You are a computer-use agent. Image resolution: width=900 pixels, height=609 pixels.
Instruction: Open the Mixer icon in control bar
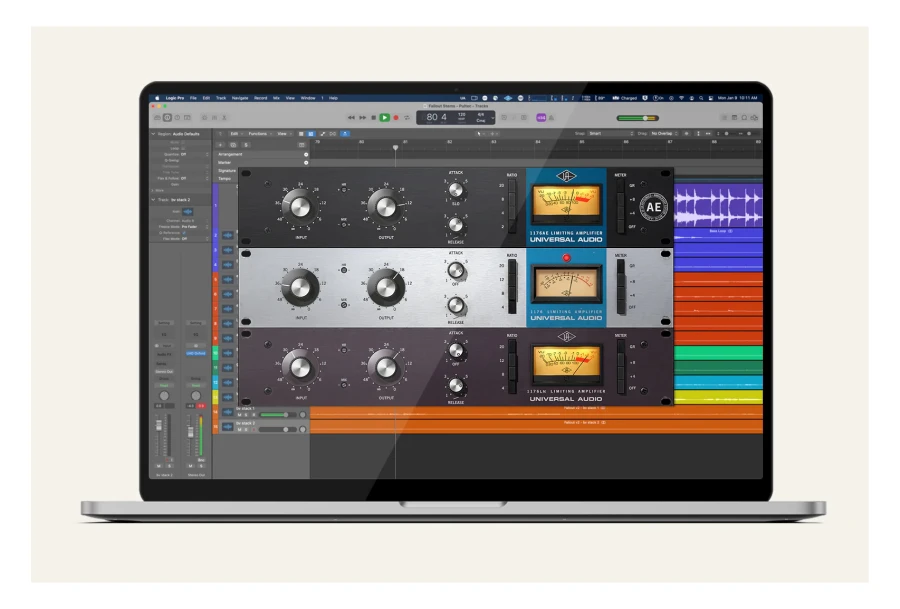point(214,118)
